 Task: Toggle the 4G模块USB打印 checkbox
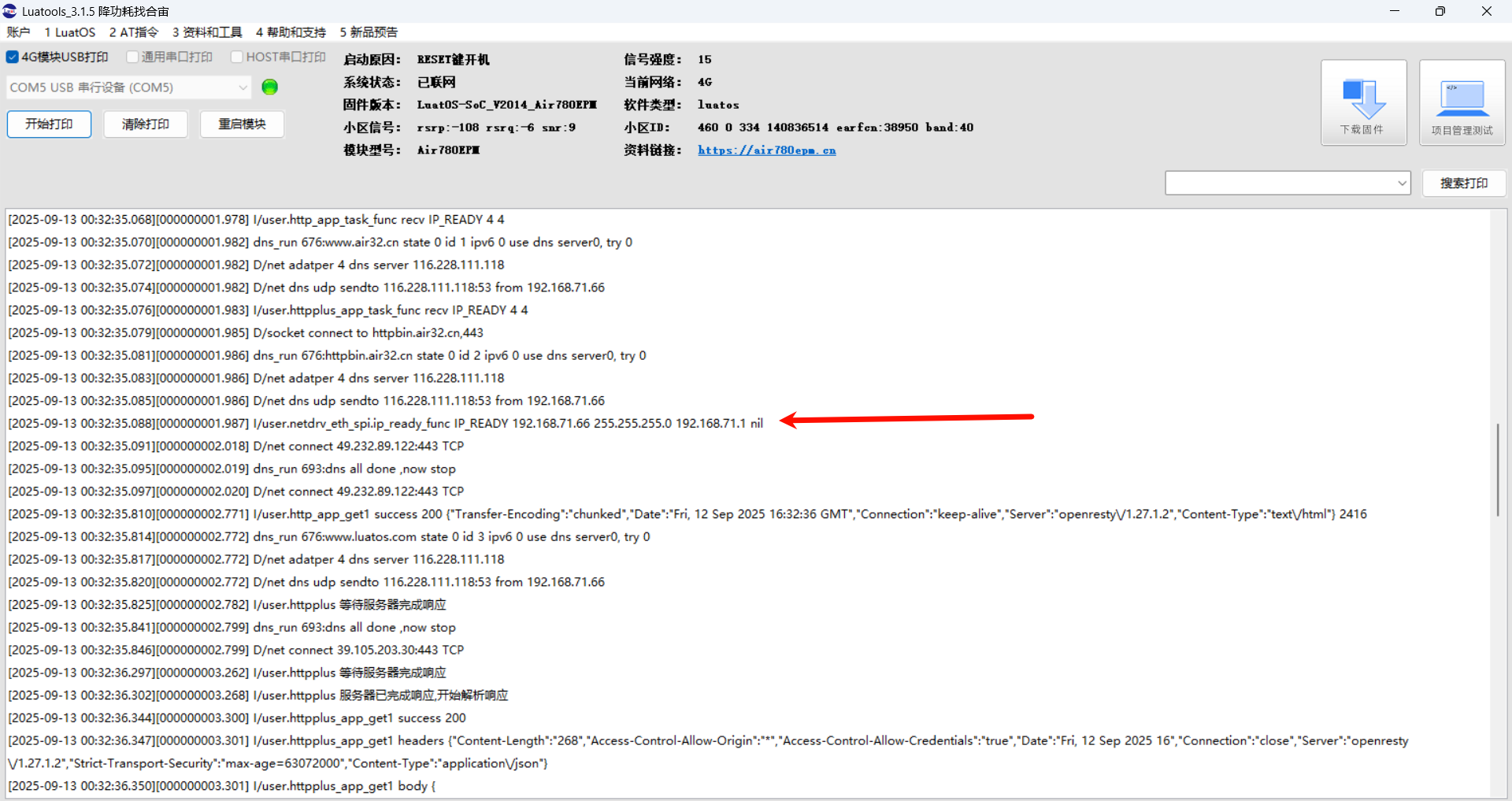(x=13, y=57)
